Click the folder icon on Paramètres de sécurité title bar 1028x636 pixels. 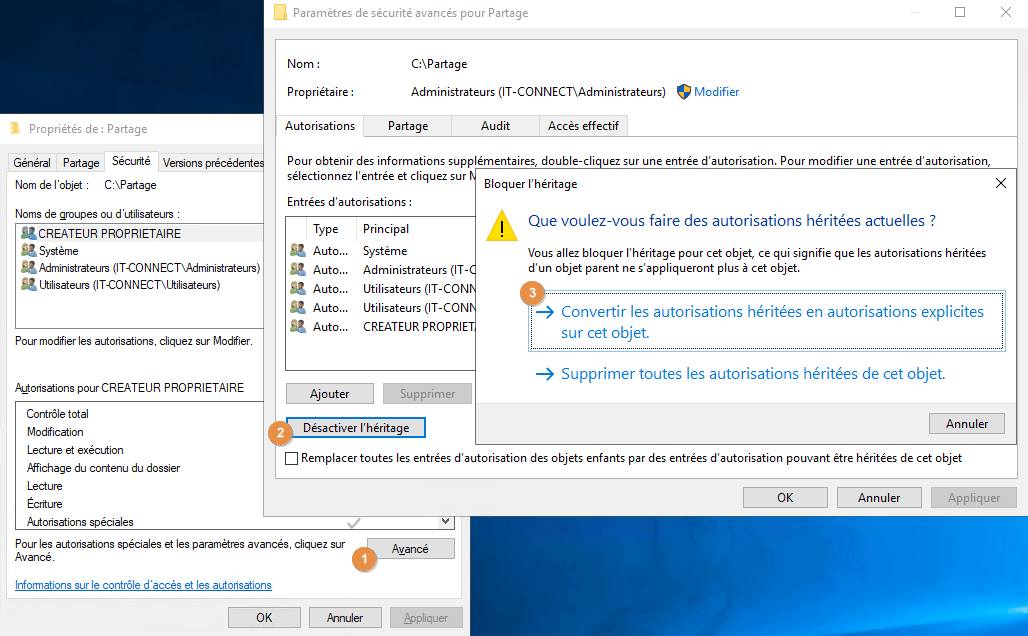(279, 12)
